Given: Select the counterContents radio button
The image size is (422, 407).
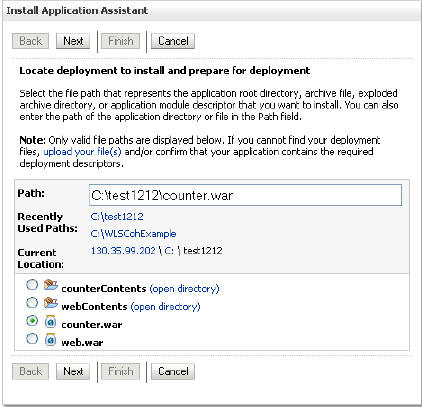Looking at the screenshot, I should click(32, 285).
